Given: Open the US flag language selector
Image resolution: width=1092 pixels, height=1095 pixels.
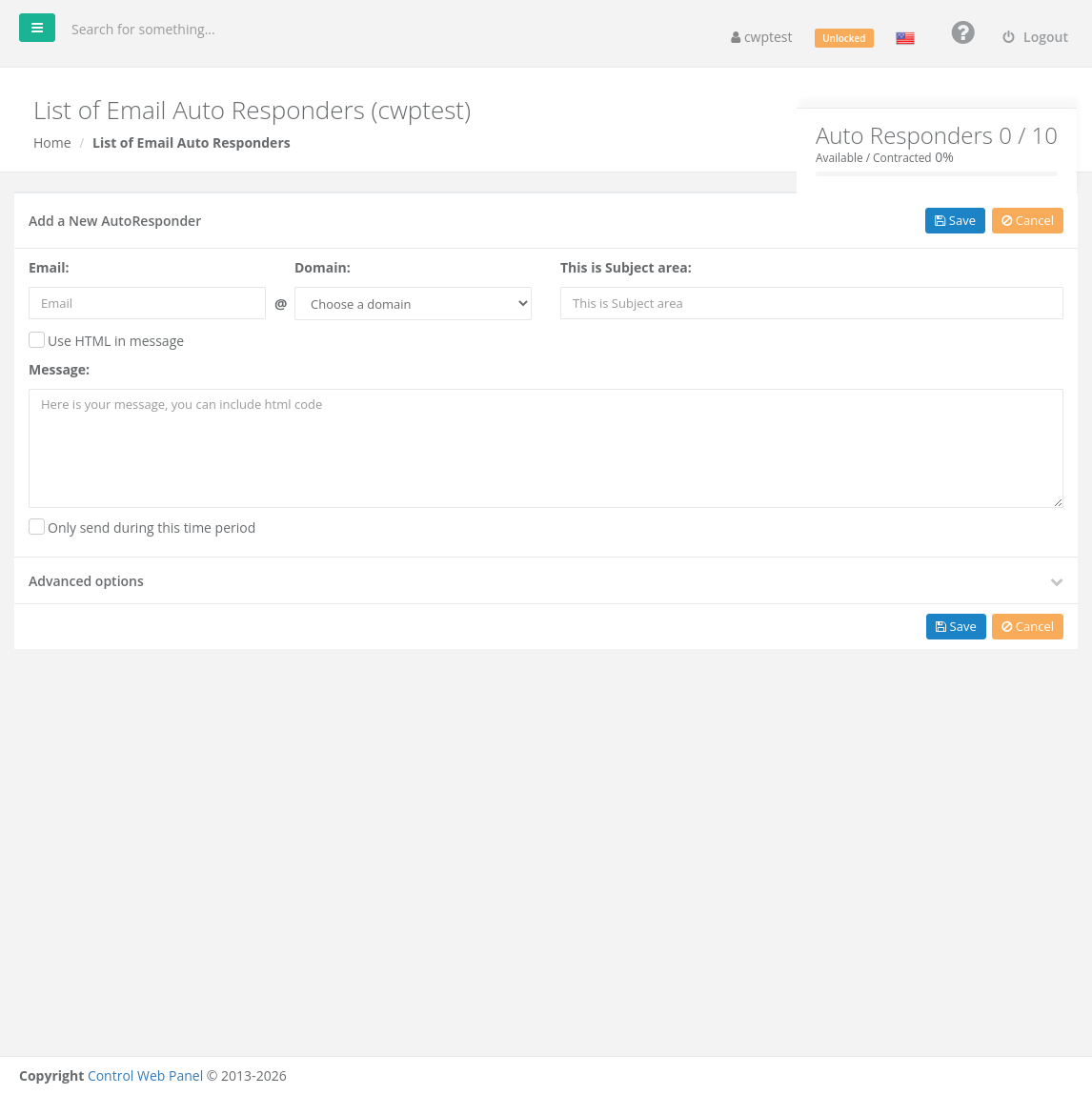Looking at the screenshot, I should click(x=905, y=38).
